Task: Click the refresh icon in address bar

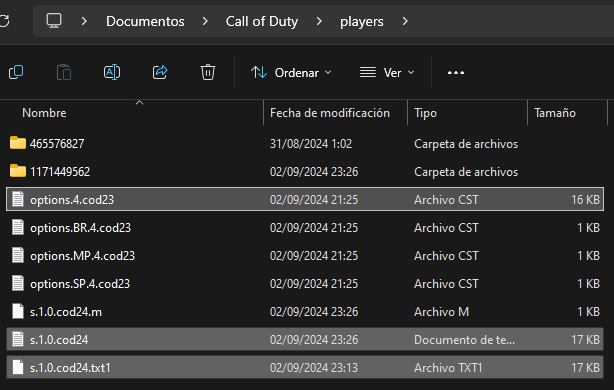Action: (4, 21)
